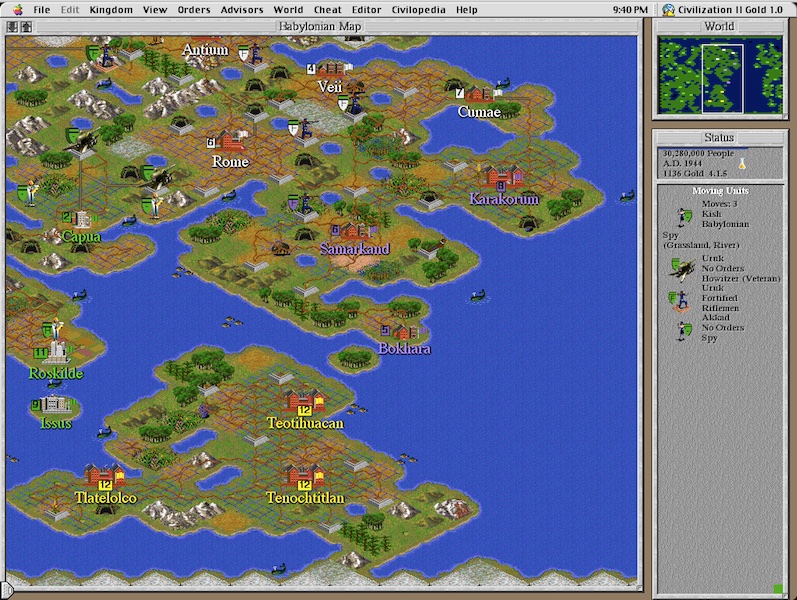The height and width of the screenshot is (600, 797).
Task: Click the Civilization II Gold application menu icon
Action: coord(668,10)
